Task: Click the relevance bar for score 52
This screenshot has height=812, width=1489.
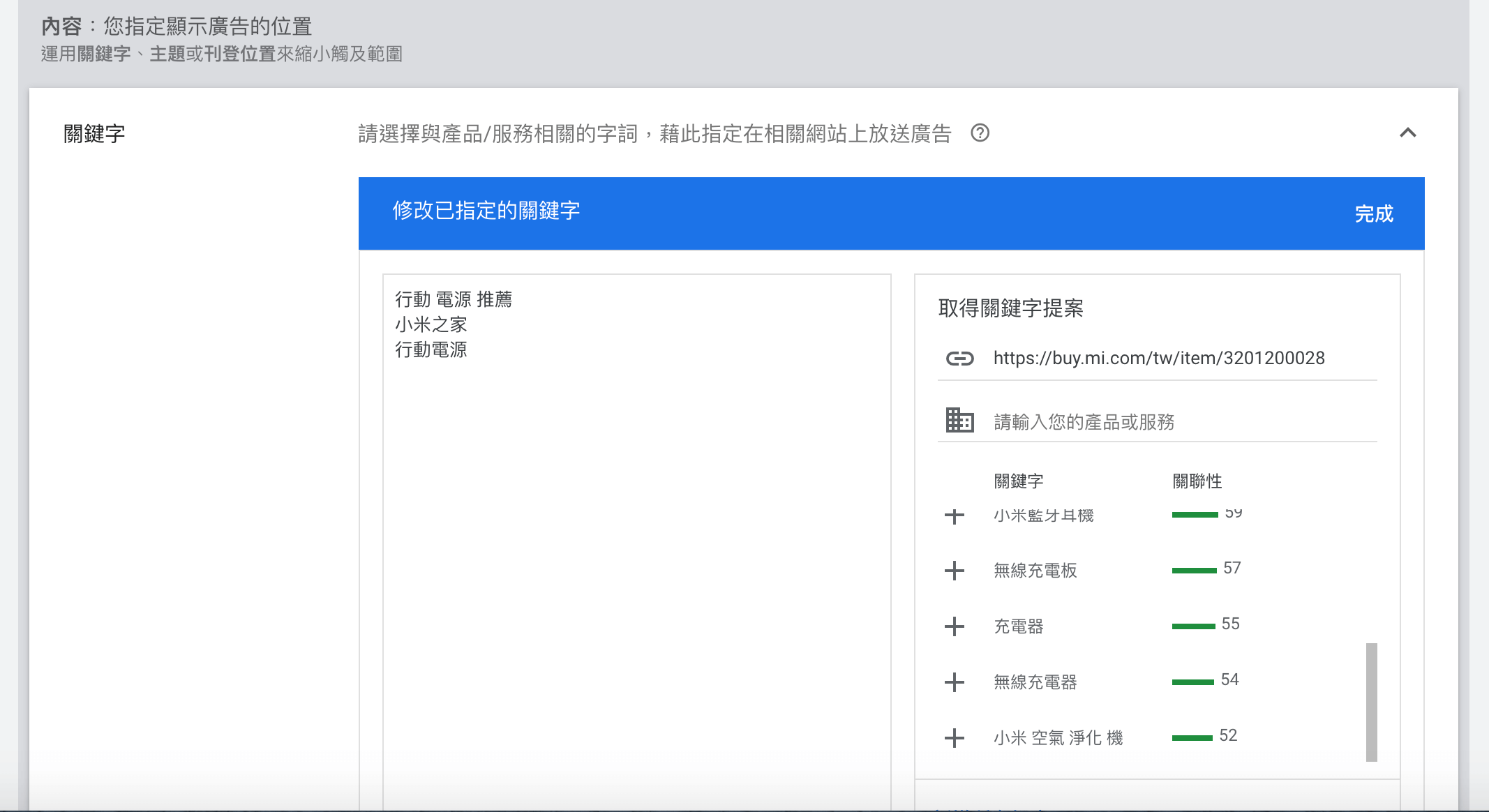Action: click(1192, 737)
